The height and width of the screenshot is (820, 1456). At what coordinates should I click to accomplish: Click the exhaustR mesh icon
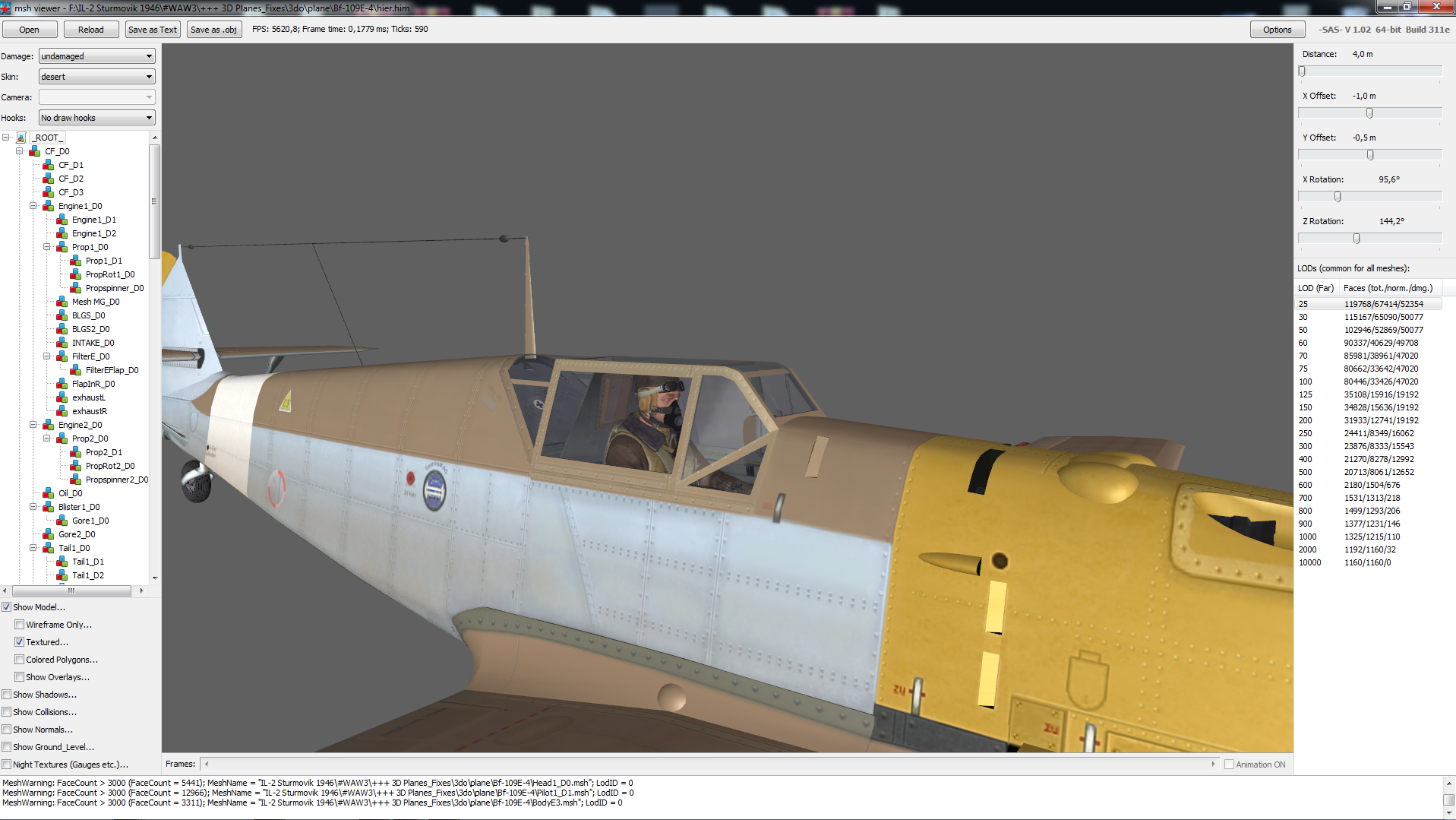(62, 411)
